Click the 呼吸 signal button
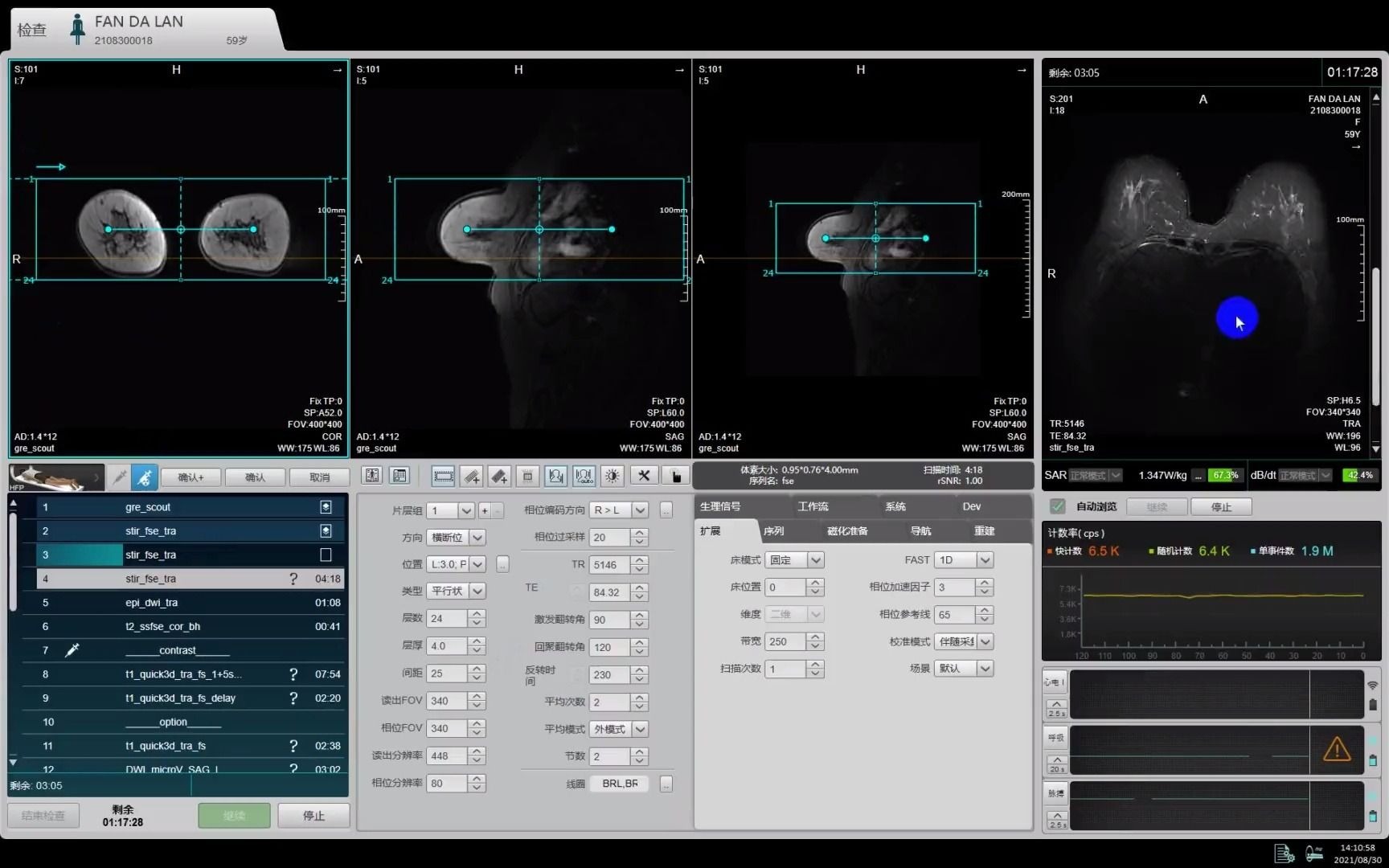Image resolution: width=1389 pixels, height=868 pixels. point(1055,738)
